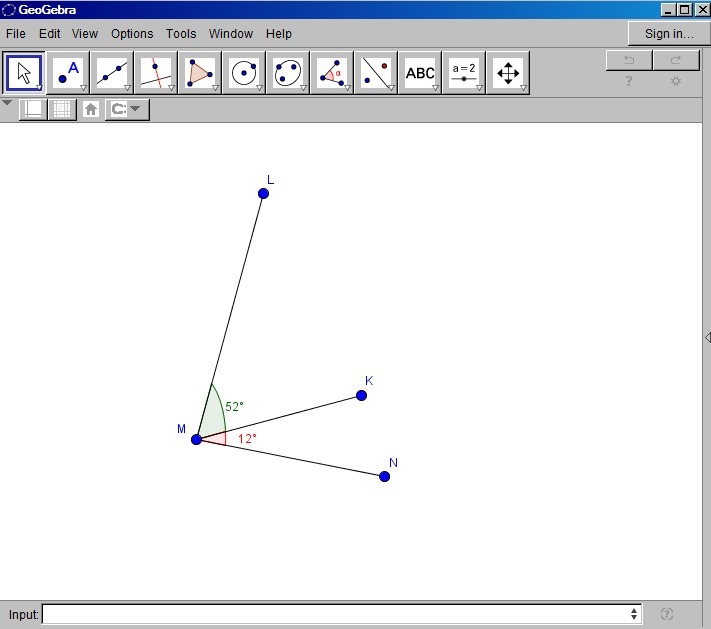Expand the side panel arrow at right edge
Image resolution: width=711 pixels, height=629 pixels.
(707, 337)
